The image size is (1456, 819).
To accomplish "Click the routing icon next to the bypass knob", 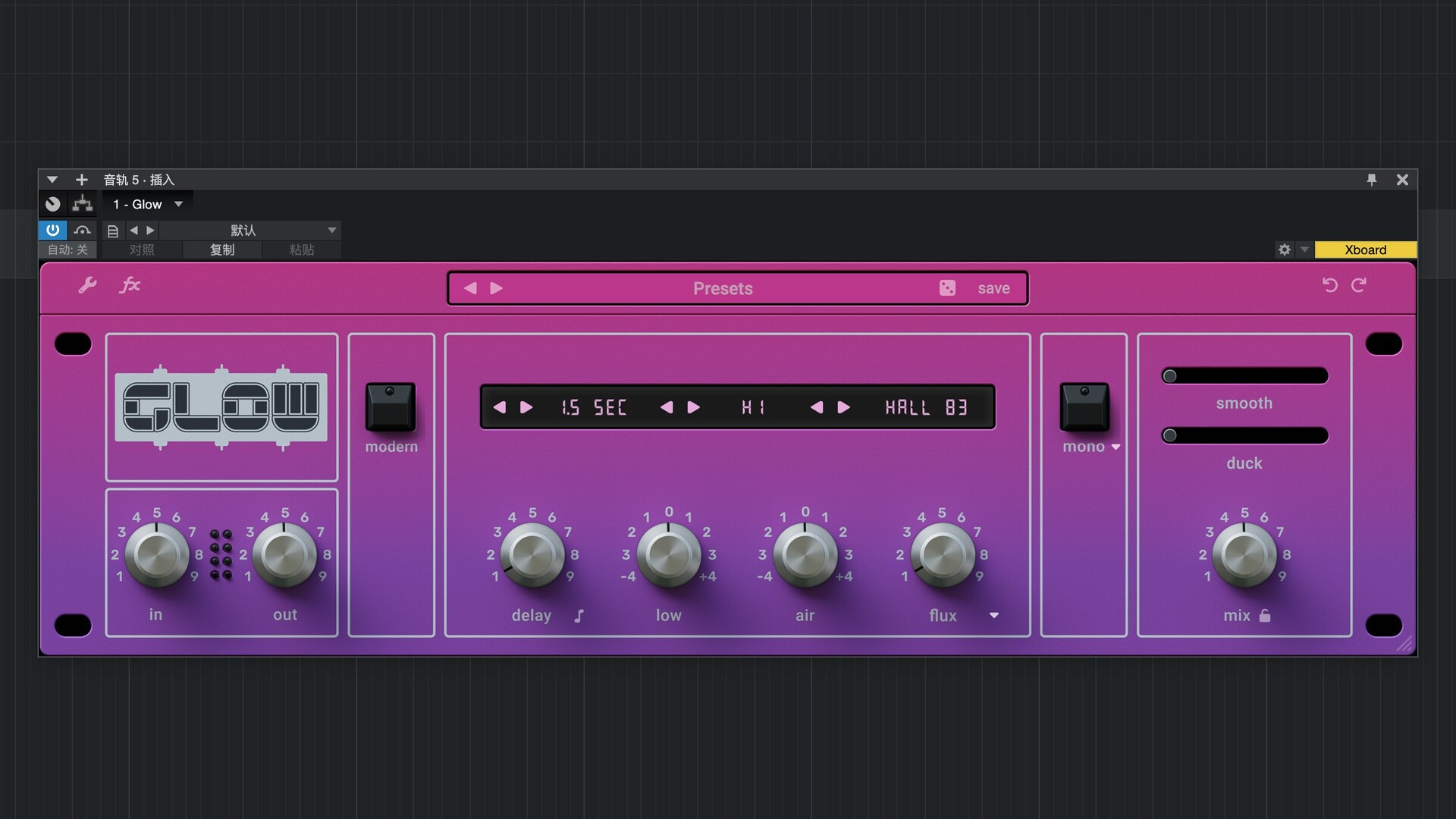I will [82, 203].
